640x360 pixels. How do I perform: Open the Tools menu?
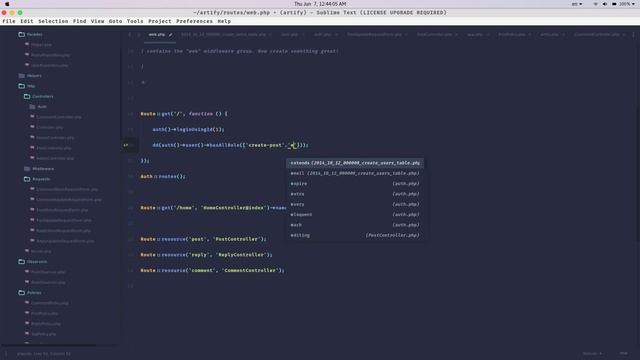point(135,21)
